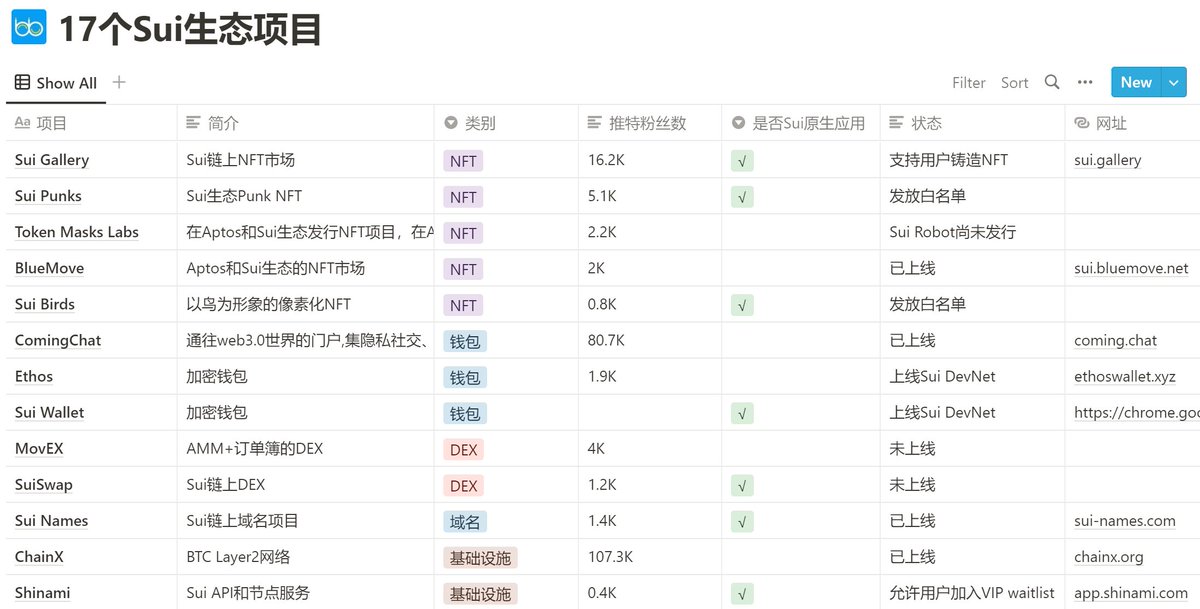Add a new view with plus icon
The width and height of the screenshot is (1200, 609).
click(x=119, y=82)
